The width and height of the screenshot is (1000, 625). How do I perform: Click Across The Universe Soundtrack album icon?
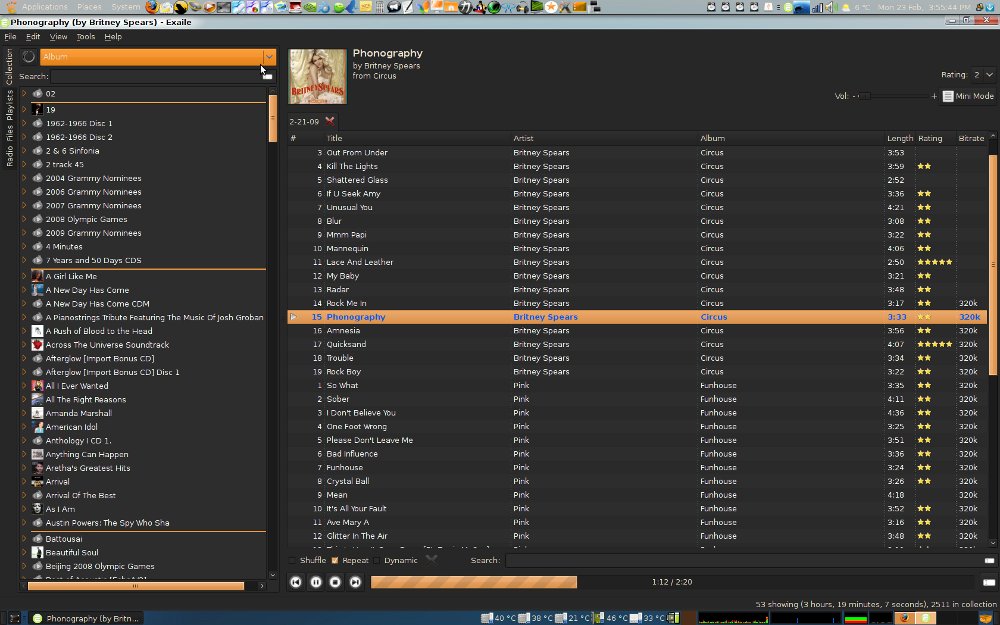pos(37,344)
